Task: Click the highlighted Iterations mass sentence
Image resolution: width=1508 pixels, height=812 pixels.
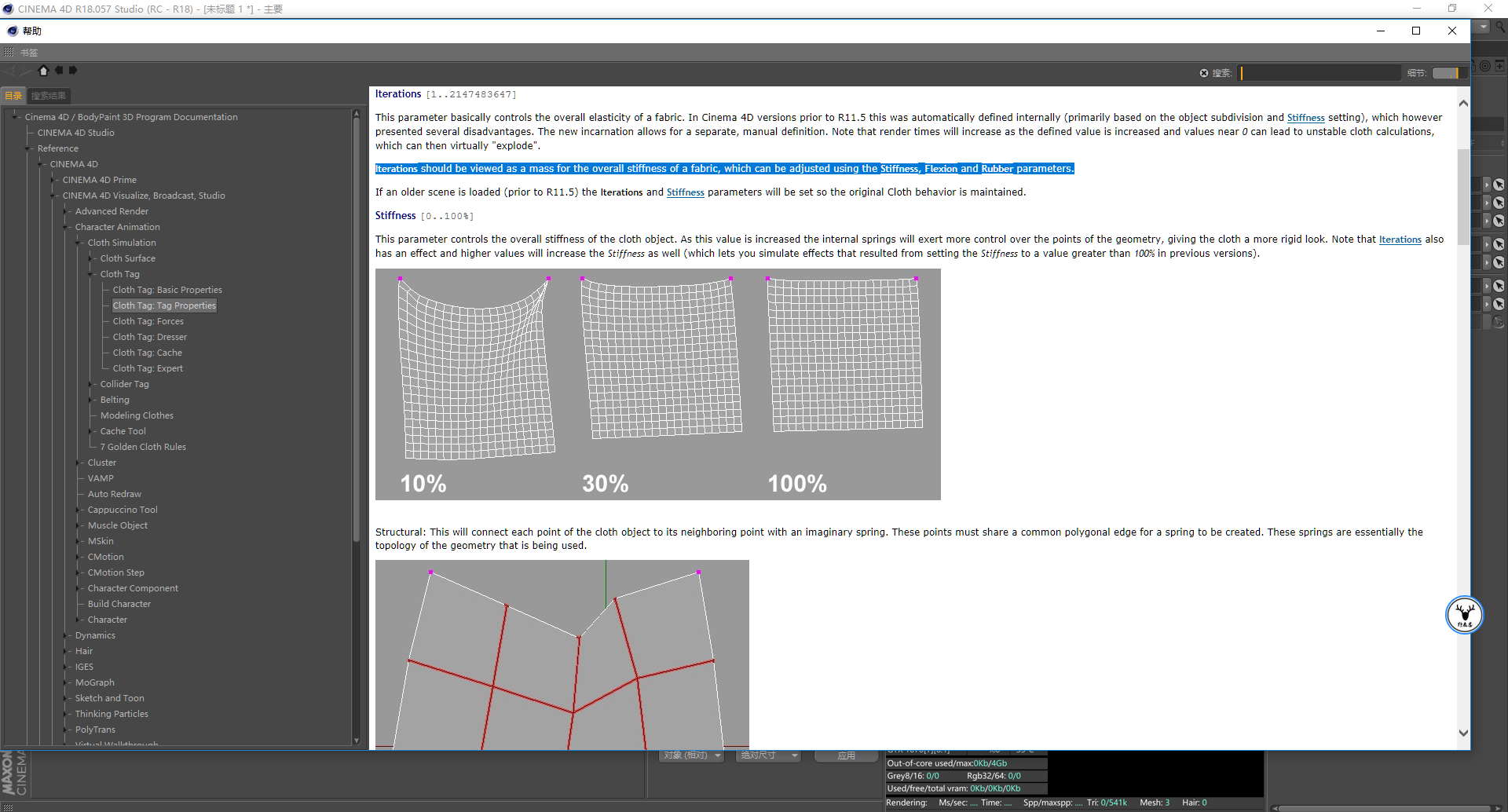Action: pos(724,169)
